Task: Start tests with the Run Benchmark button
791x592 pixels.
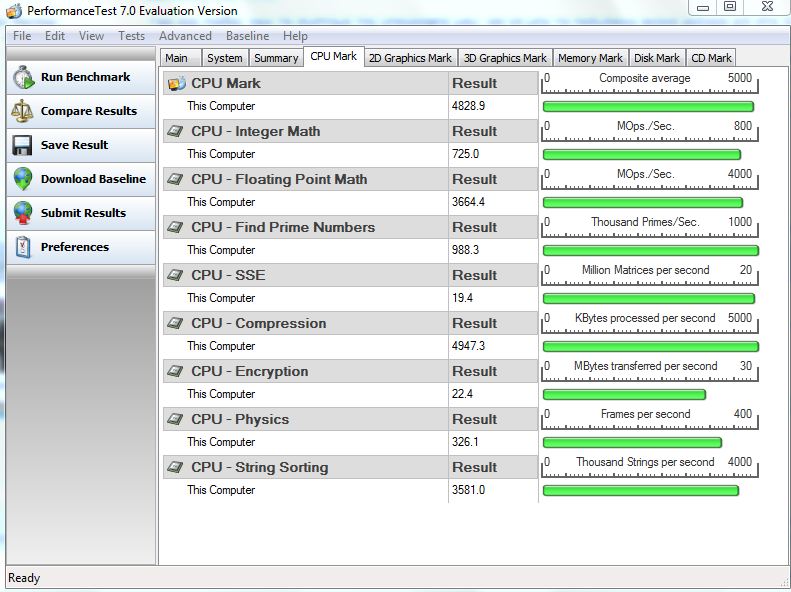Action: tap(81, 77)
